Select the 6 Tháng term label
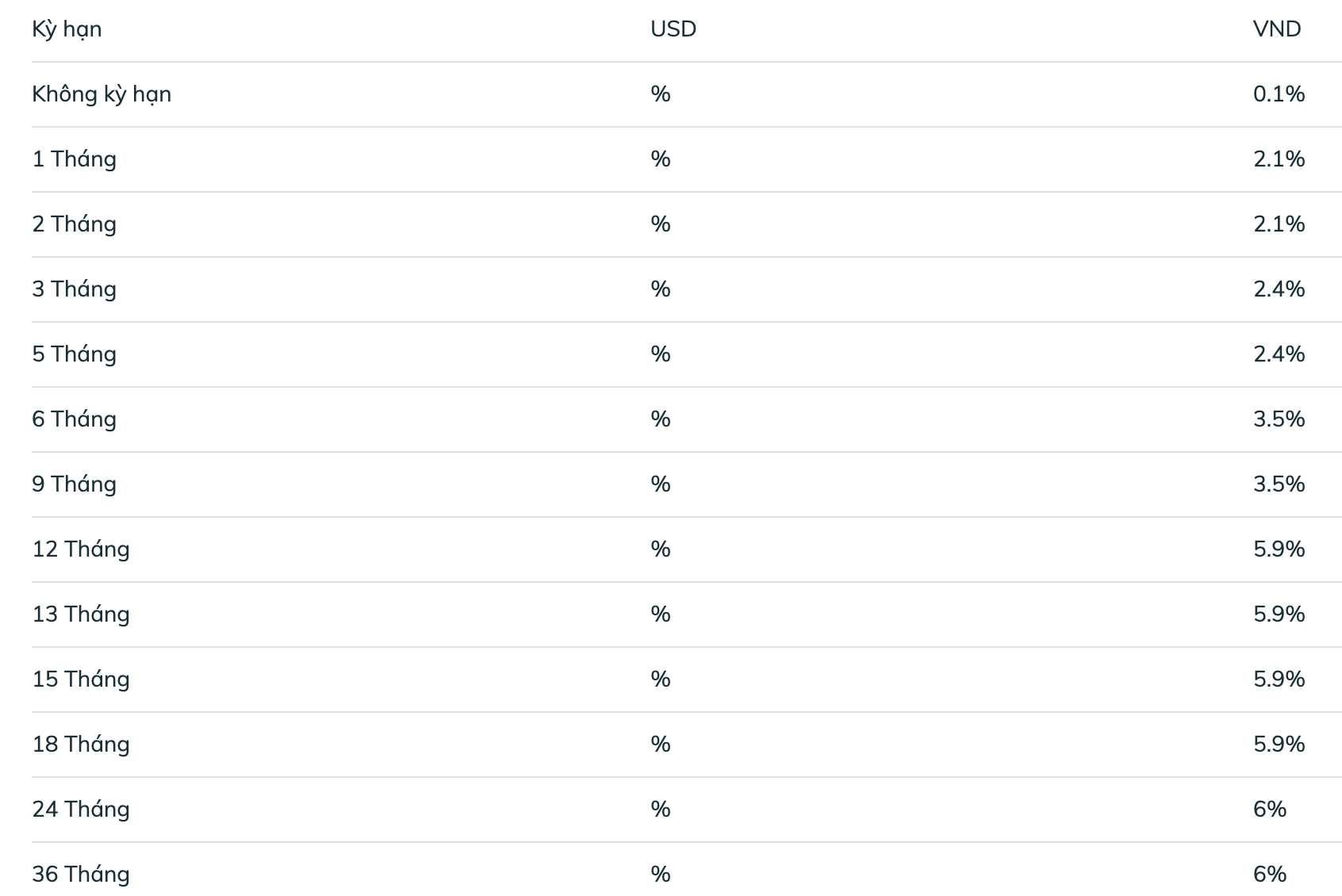1342x896 pixels. (74, 419)
